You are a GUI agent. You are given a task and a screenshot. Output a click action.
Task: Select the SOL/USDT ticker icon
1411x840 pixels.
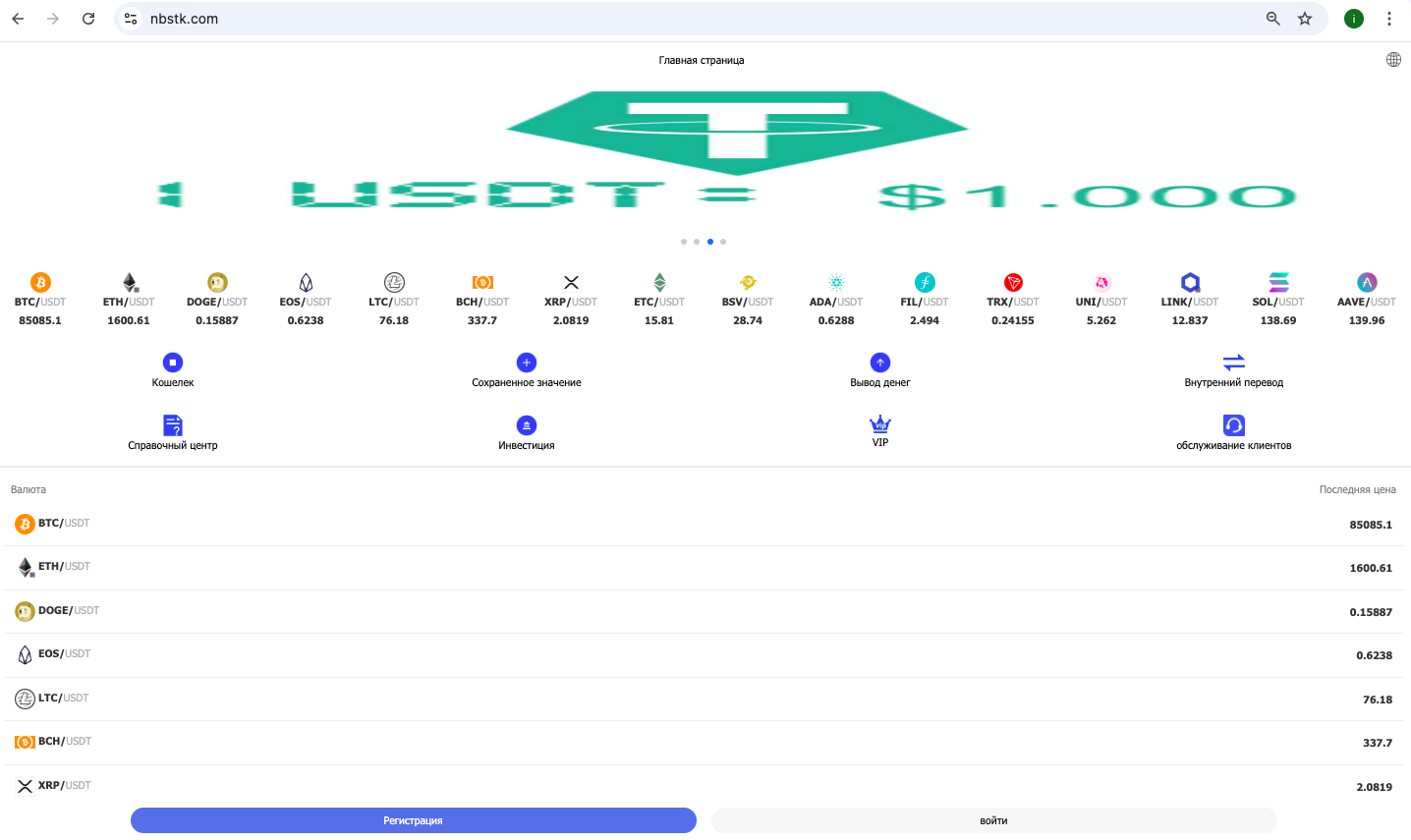[x=1278, y=283]
